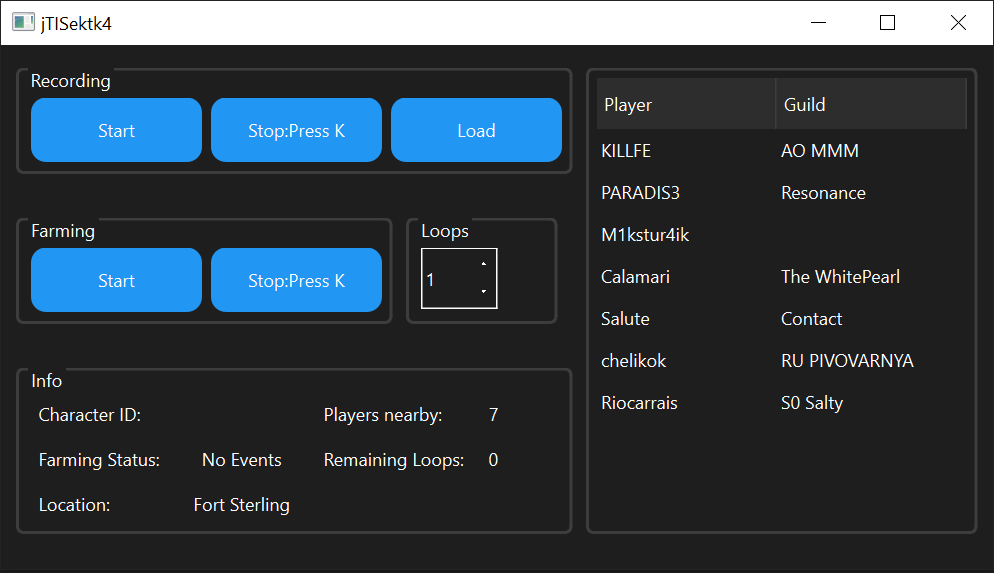Click inside the Loops number field

pos(447,279)
